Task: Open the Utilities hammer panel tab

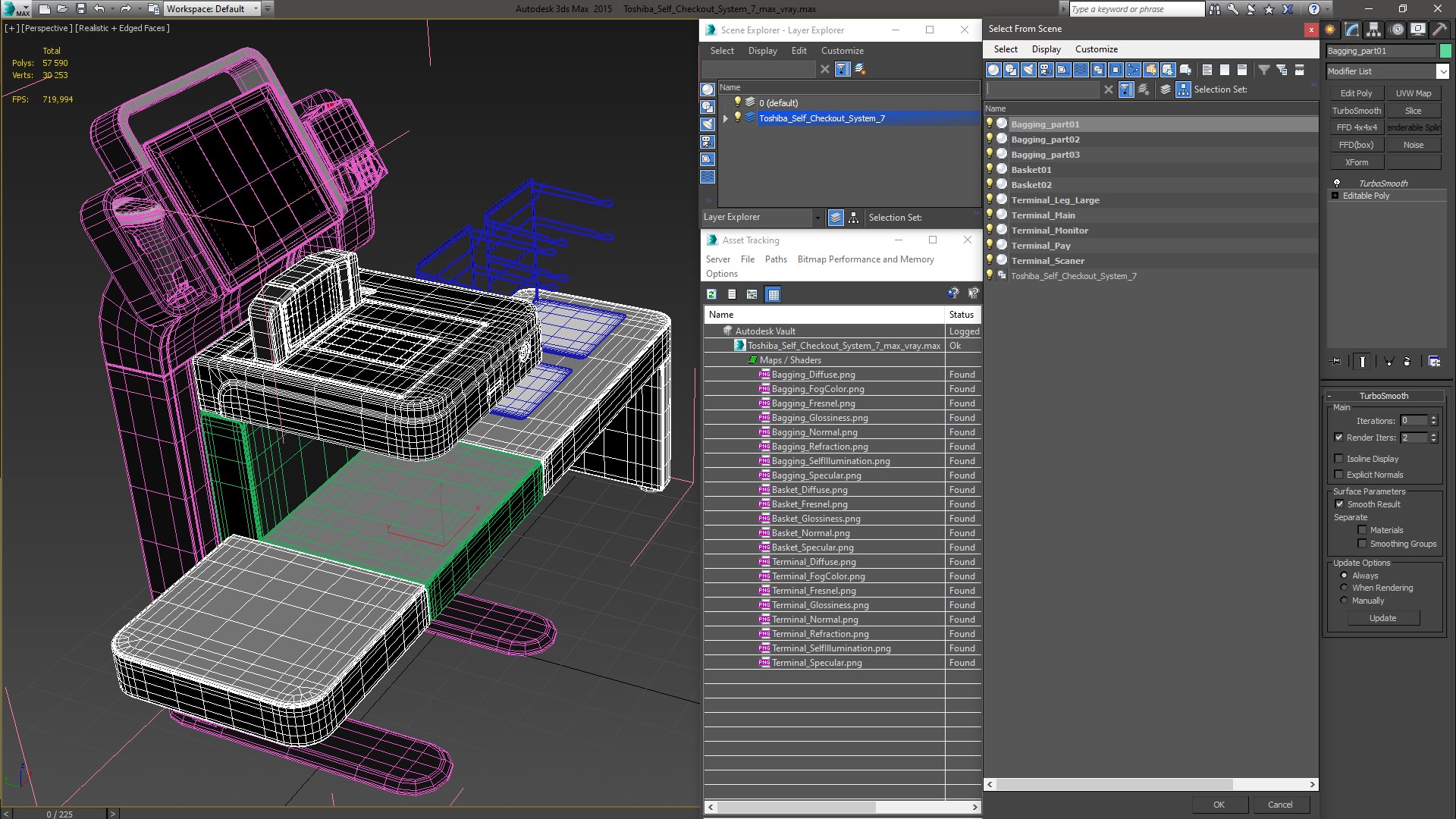Action: pyautogui.click(x=1439, y=30)
